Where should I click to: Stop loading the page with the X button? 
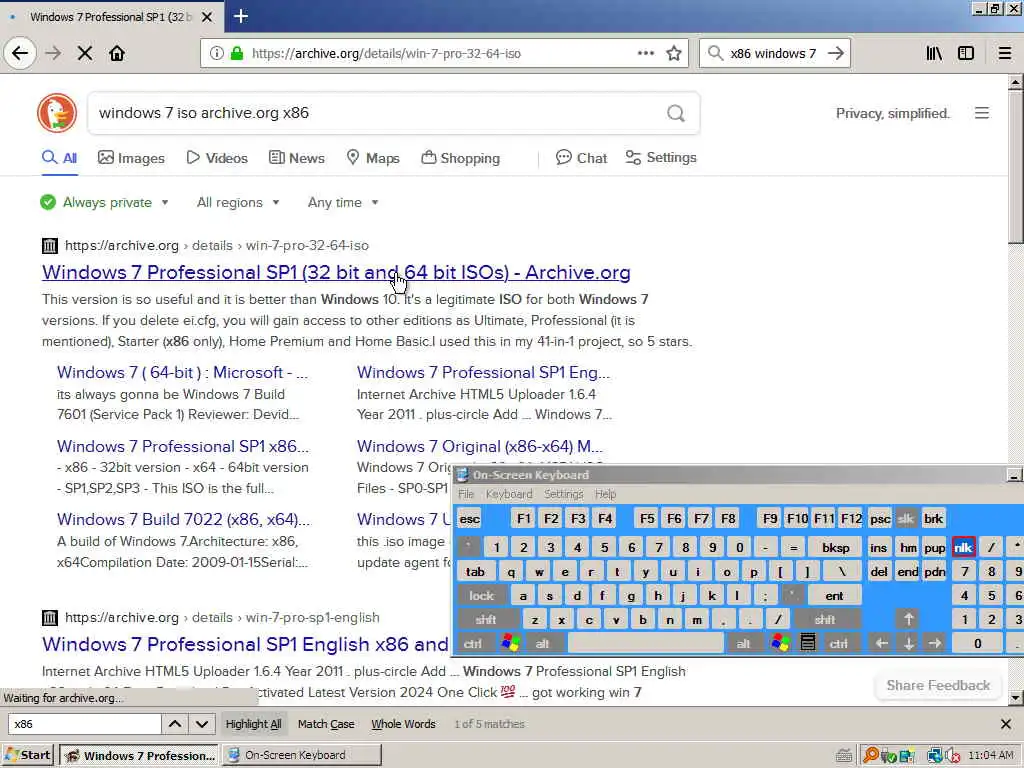85,54
